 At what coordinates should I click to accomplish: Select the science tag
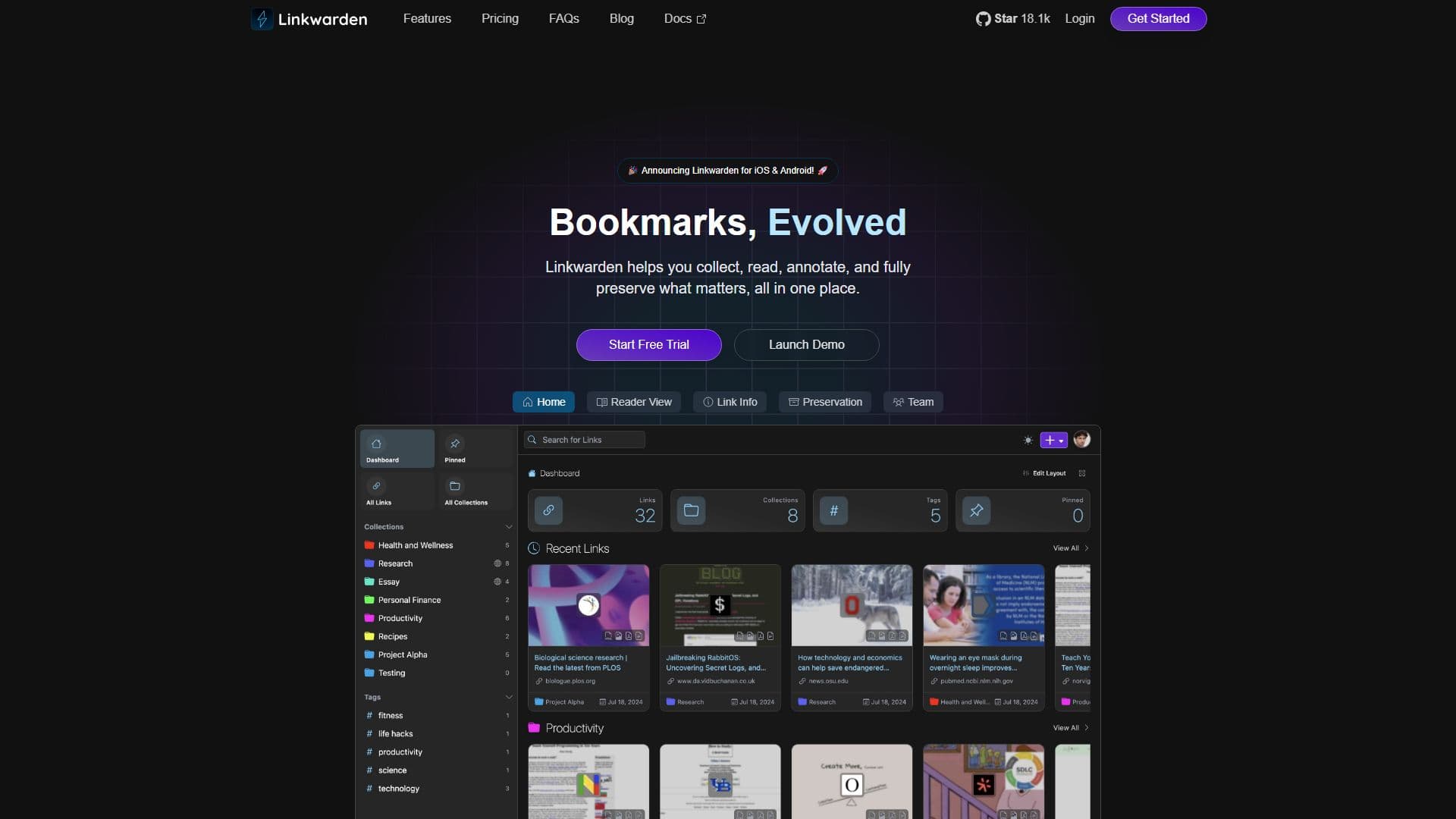point(436,770)
